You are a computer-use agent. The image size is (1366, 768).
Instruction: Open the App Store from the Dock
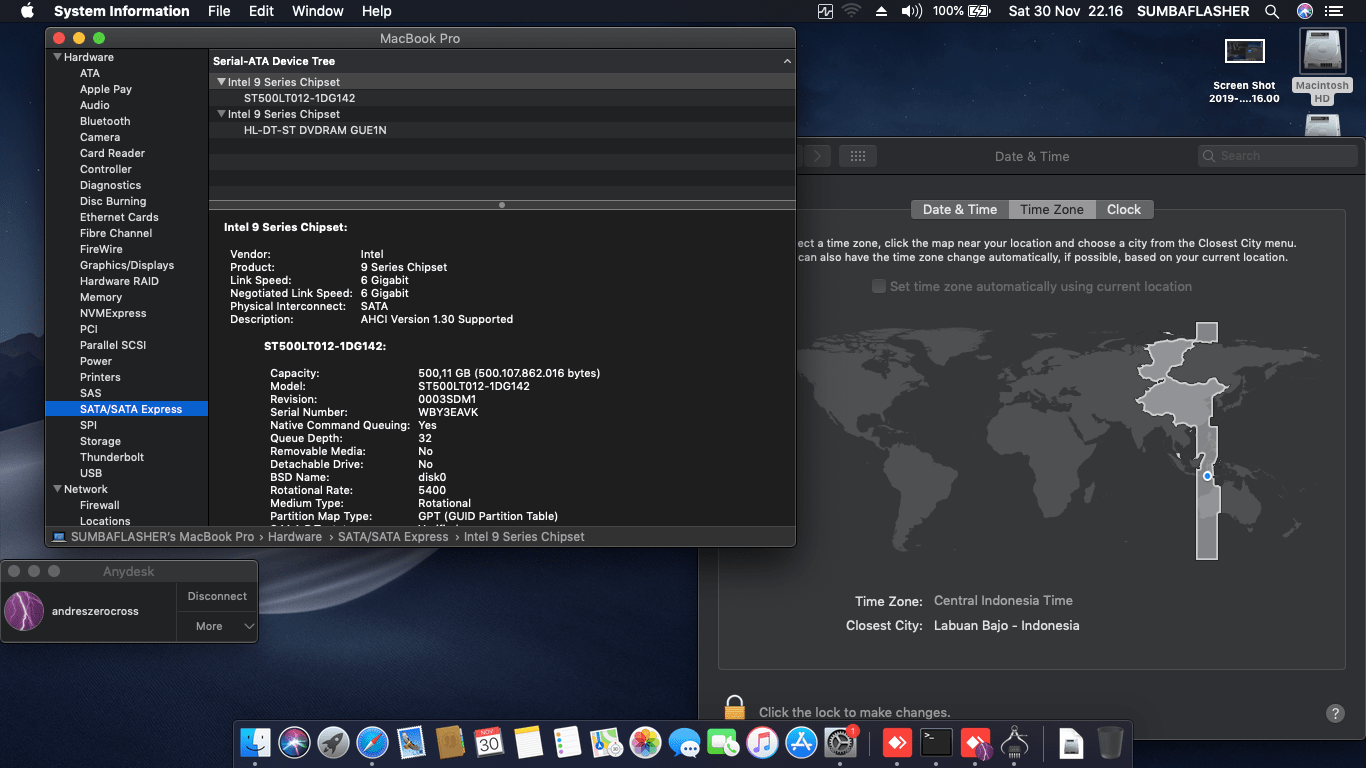801,743
